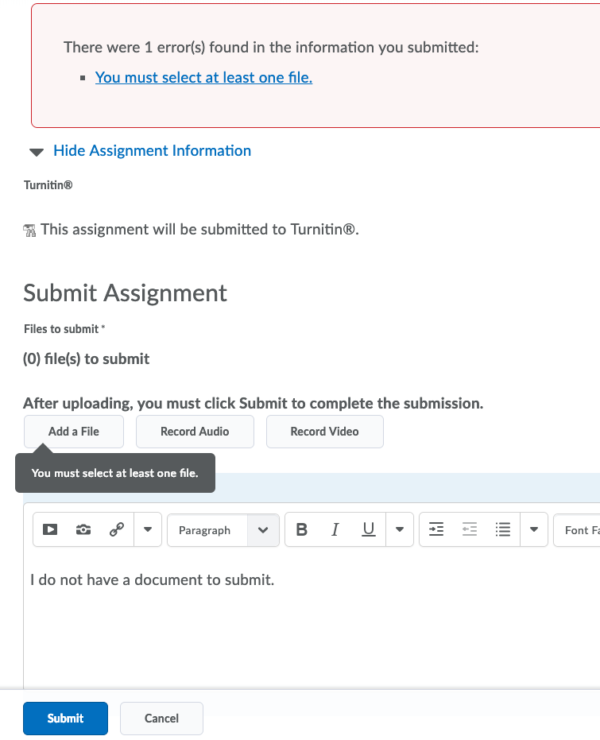Viewport: 600px width, 740px height.
Task: Expand more text formatting options arrow
Action: click(399, 530)
